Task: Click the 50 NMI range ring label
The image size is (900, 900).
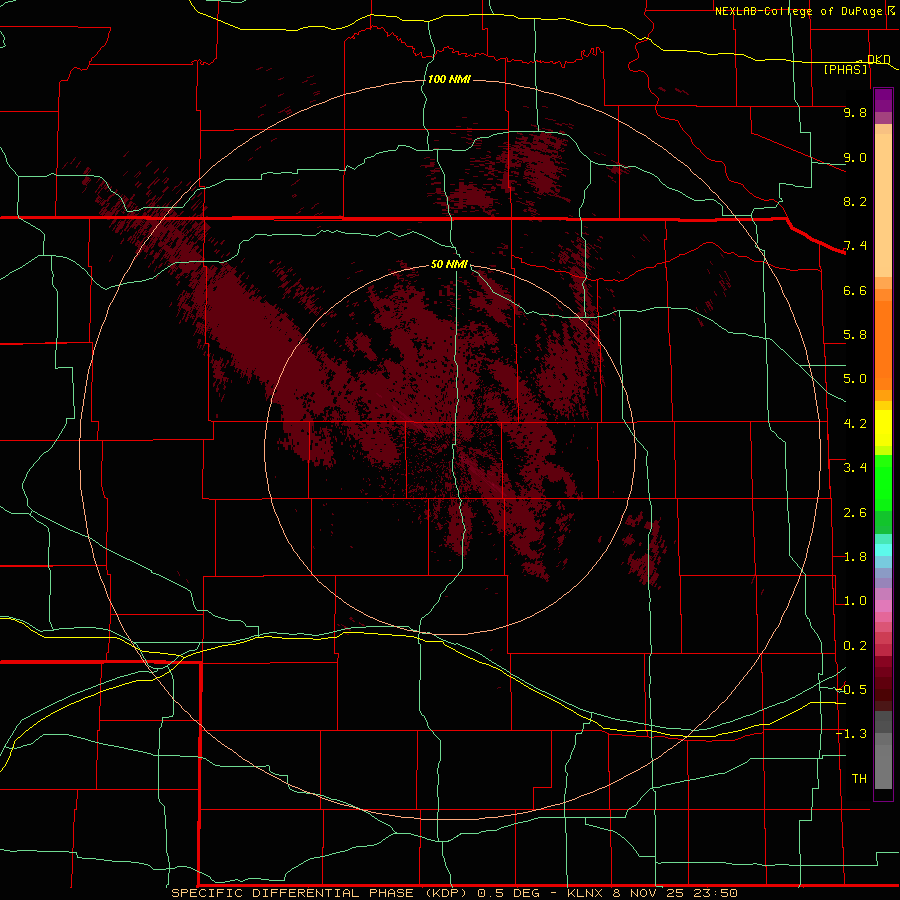Action: 449,264
